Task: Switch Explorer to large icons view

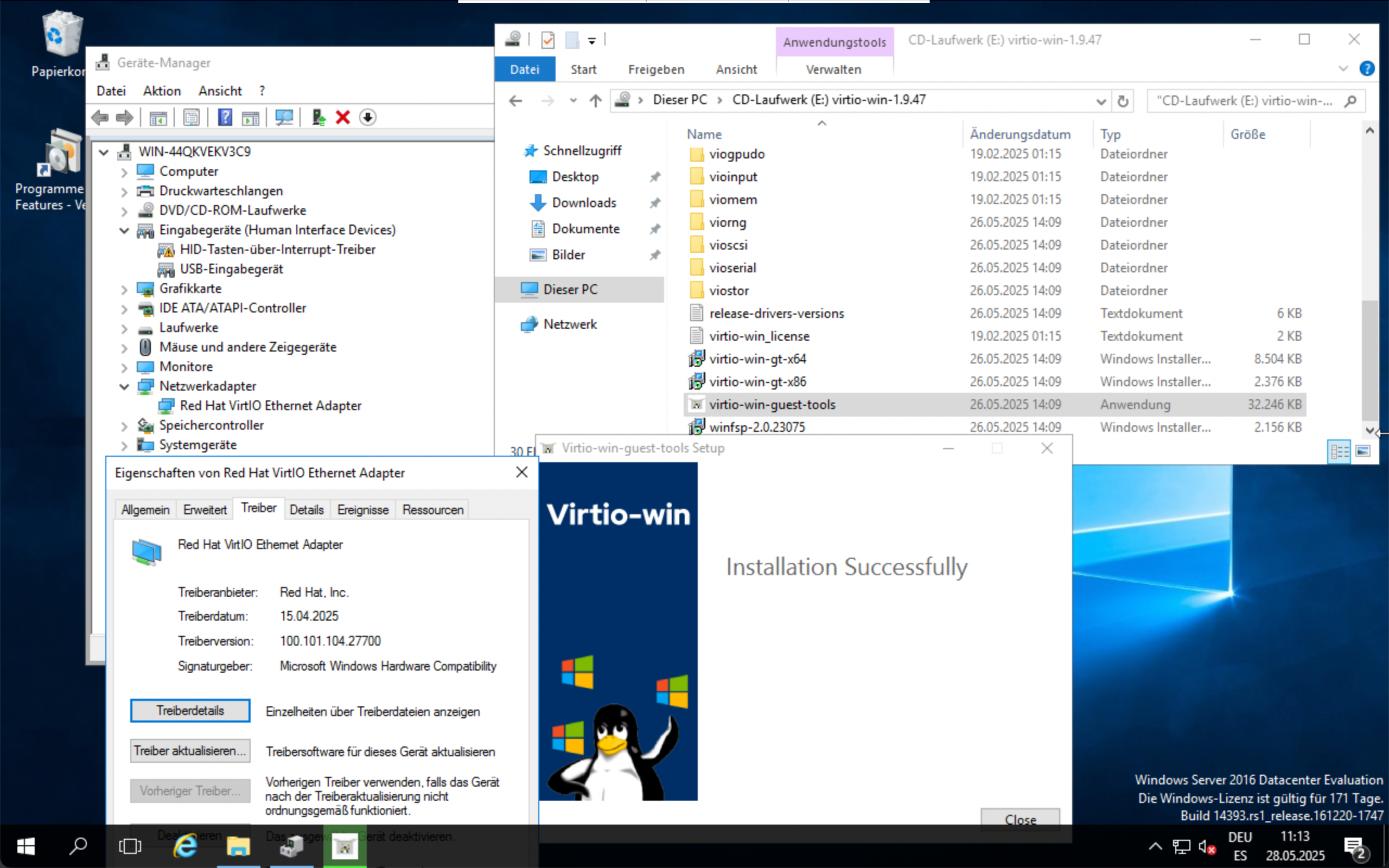Action: (1363, 451)
